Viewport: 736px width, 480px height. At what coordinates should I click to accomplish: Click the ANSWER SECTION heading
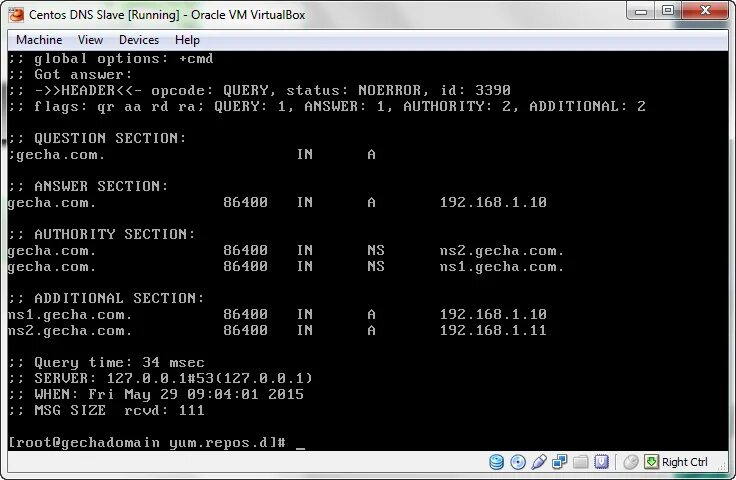tap(88, 186)
